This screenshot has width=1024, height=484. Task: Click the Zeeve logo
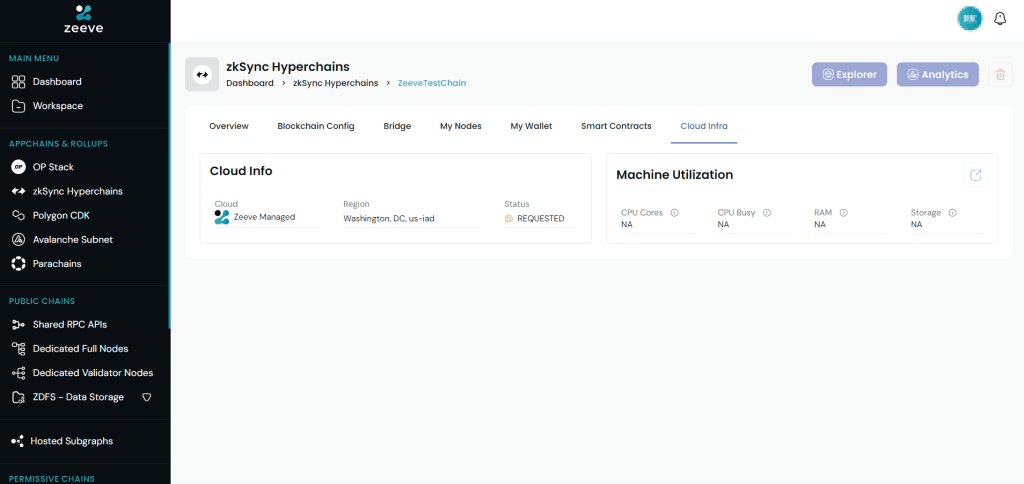coord(84,19)
